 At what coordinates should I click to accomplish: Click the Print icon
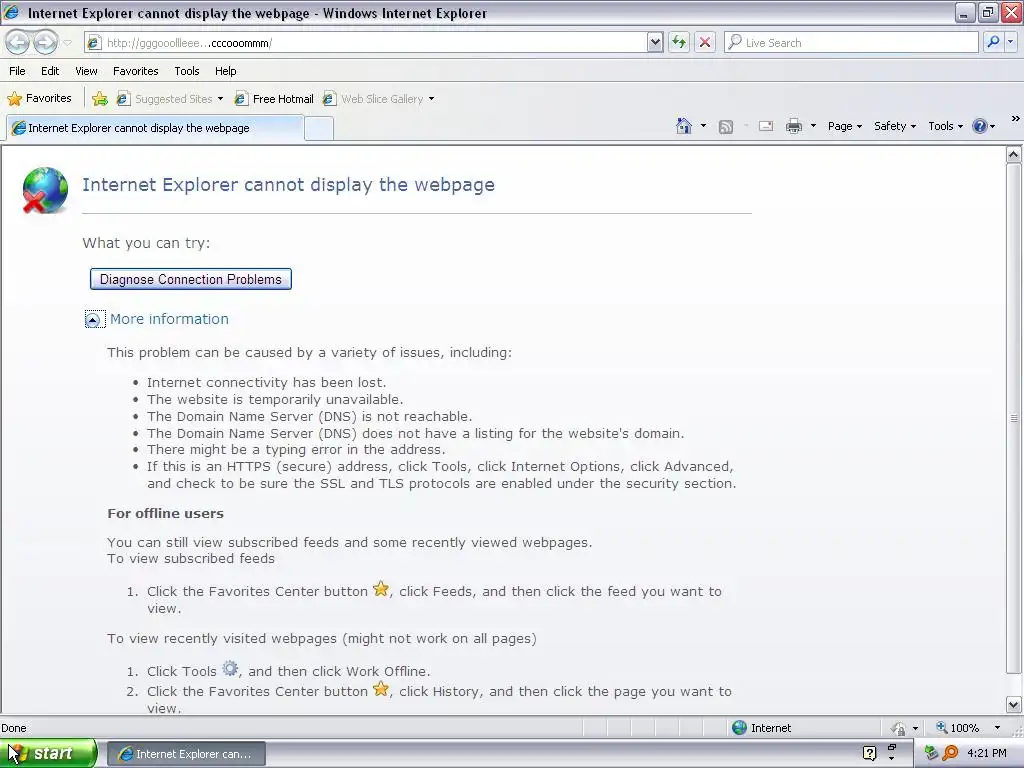(793, 126)
